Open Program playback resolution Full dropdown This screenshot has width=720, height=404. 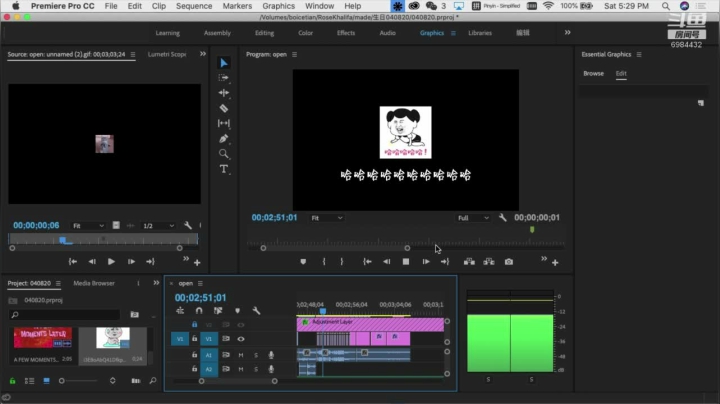tap(473, 218)
